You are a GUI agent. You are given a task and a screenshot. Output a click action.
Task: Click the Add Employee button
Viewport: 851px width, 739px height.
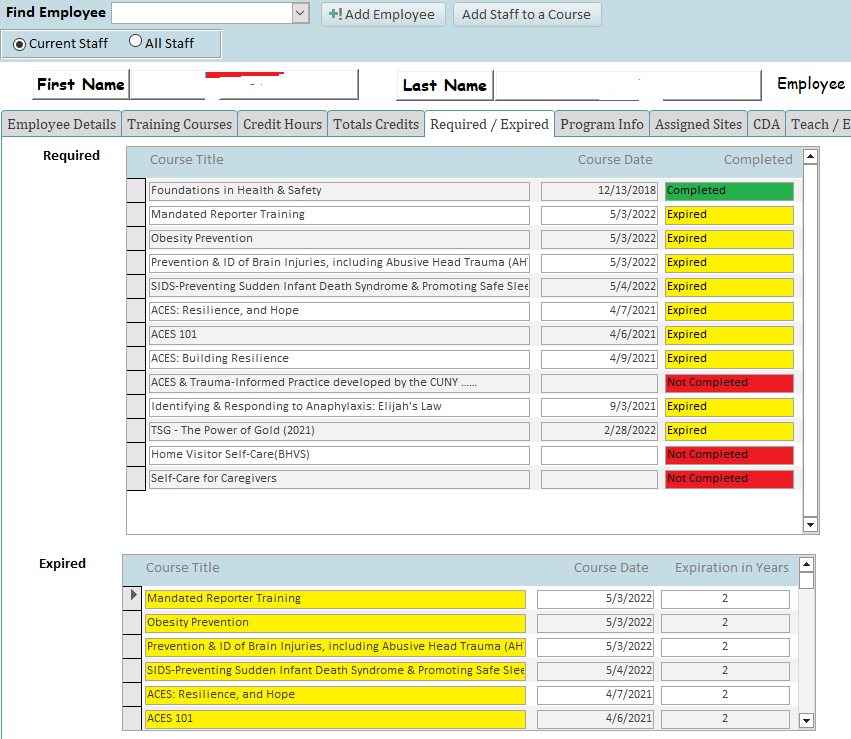point(381,14)
